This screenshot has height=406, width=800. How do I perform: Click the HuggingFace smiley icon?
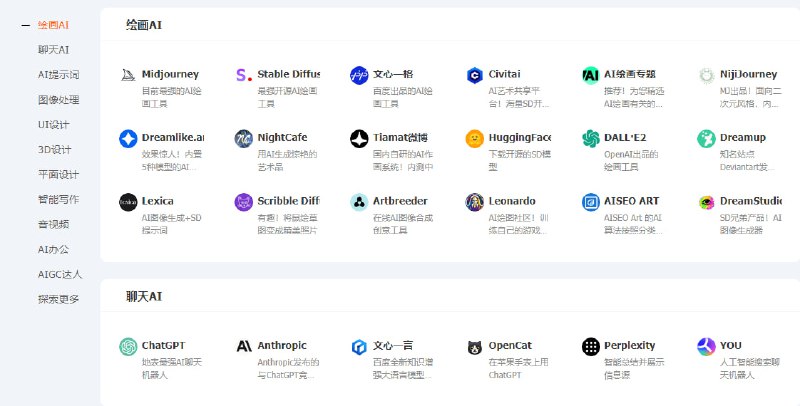474,139
